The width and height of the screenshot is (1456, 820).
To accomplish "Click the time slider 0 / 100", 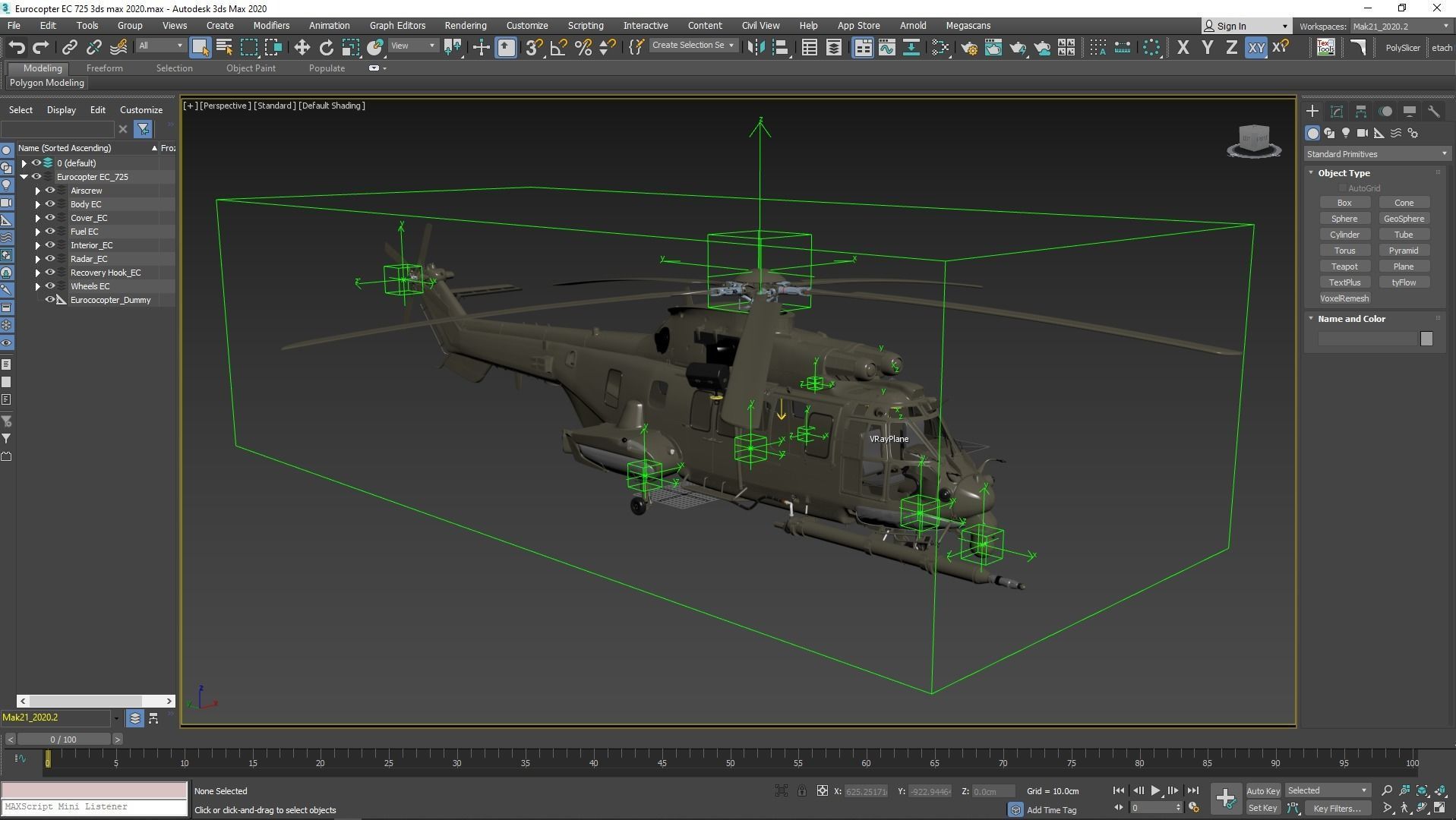I will [64, 740].
